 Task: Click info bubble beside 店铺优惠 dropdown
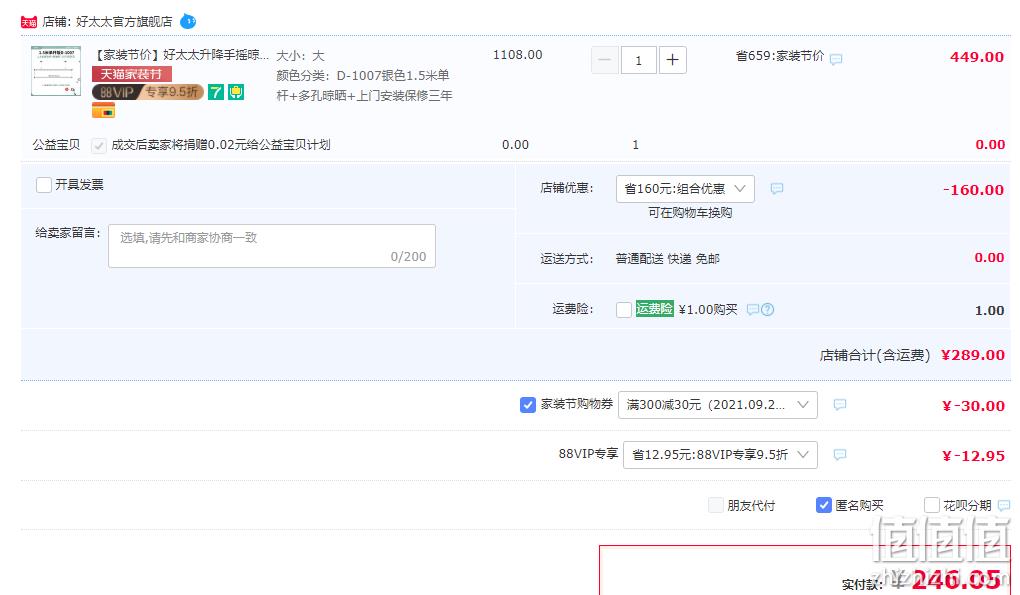(777, 189)
